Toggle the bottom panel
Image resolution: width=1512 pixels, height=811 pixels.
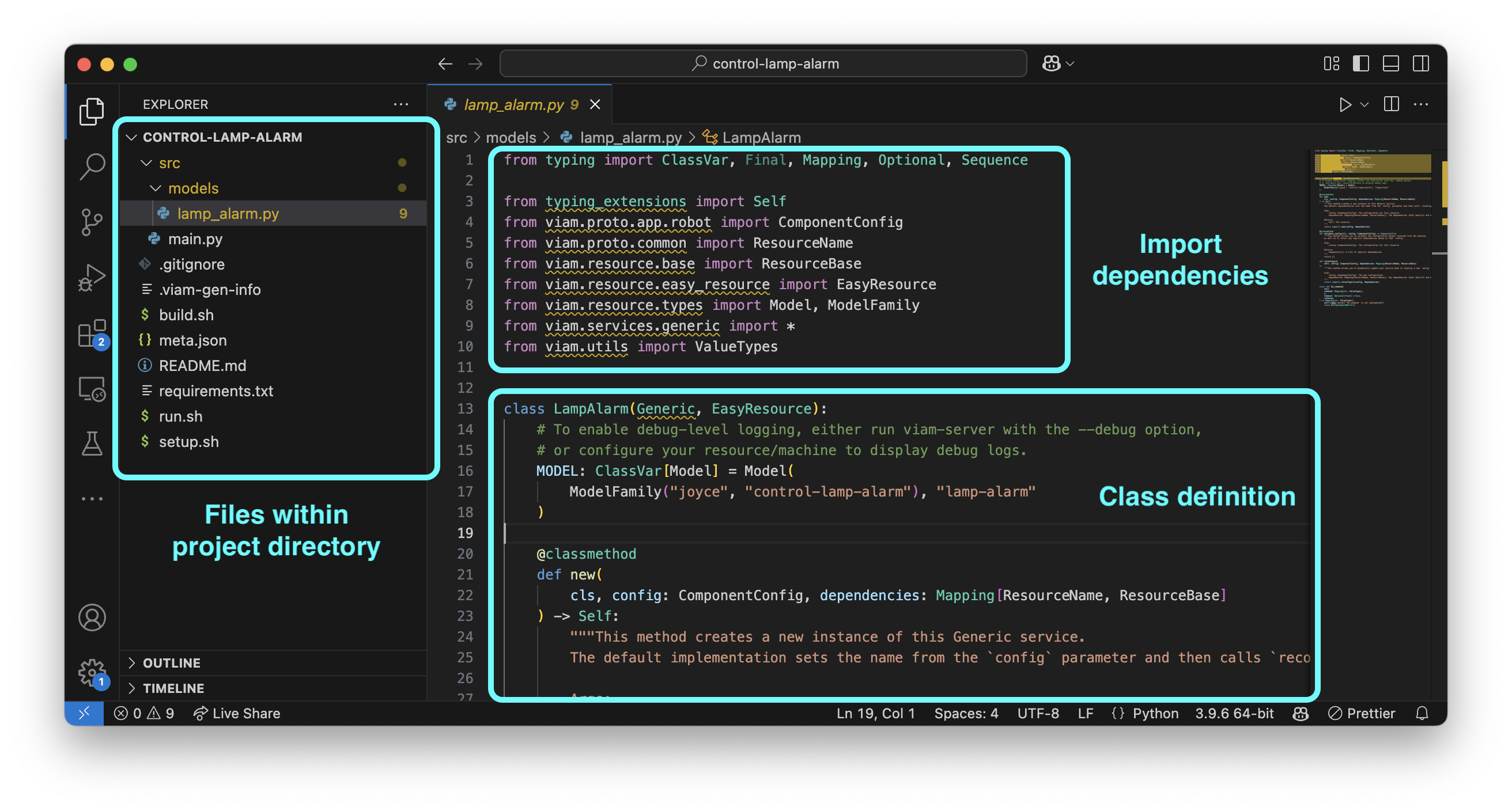1390,63
